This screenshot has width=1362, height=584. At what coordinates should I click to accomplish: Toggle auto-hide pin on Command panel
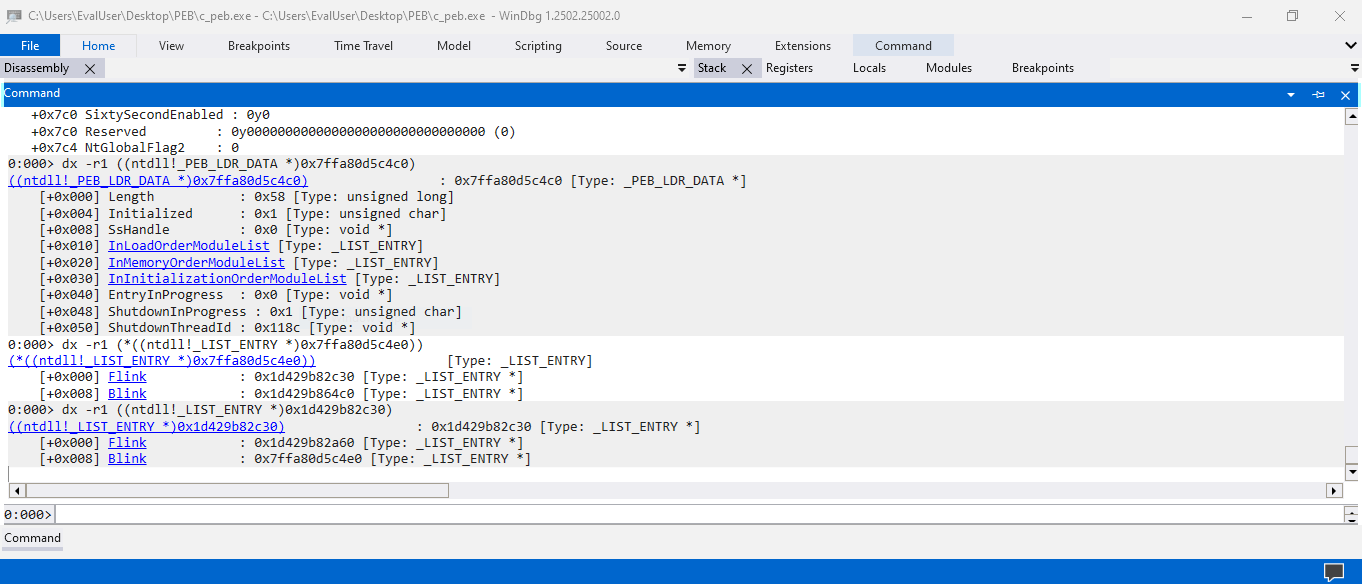click(1318, 95)
